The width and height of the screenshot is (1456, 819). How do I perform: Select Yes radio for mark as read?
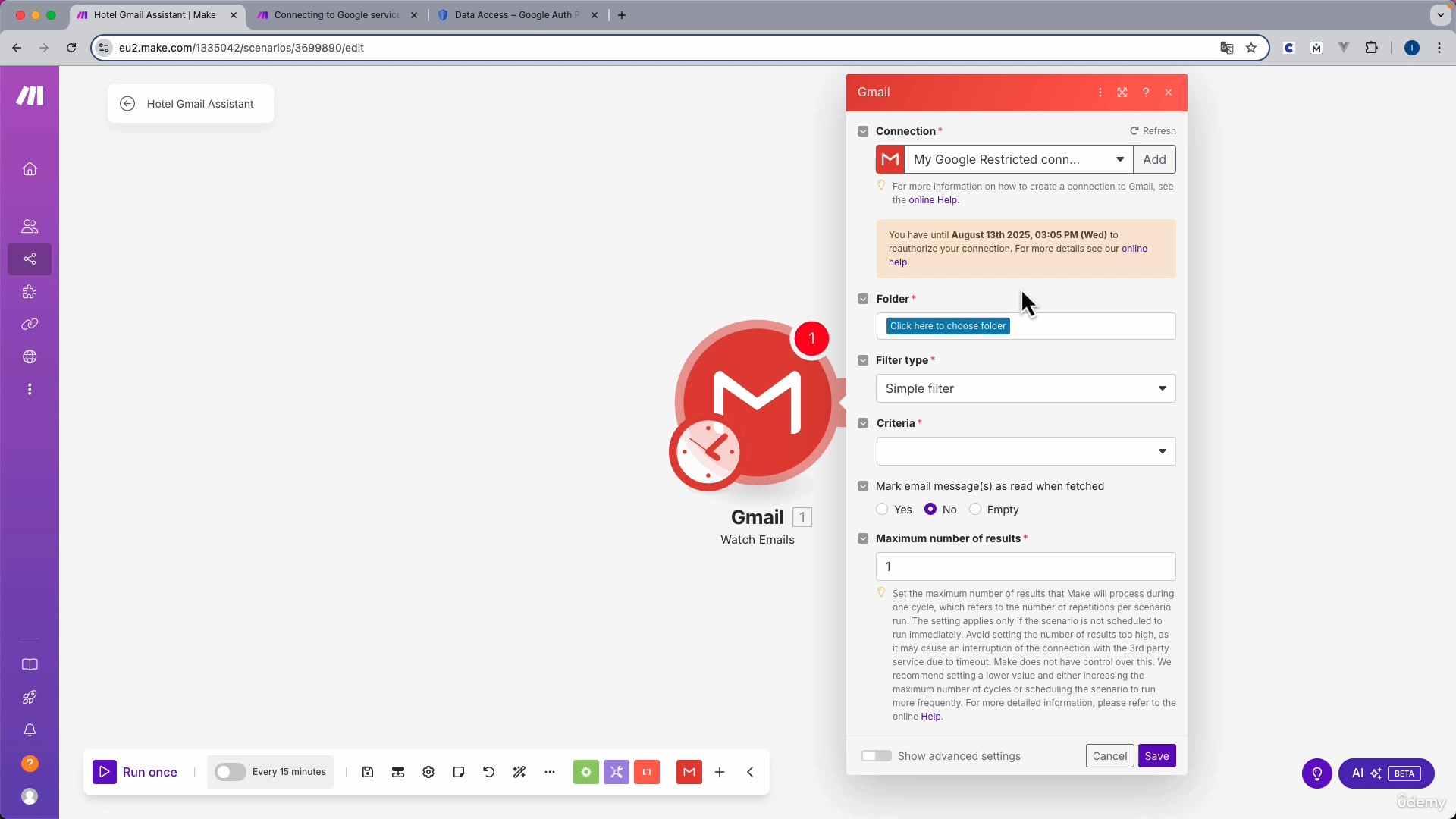(x=882, y=510)
